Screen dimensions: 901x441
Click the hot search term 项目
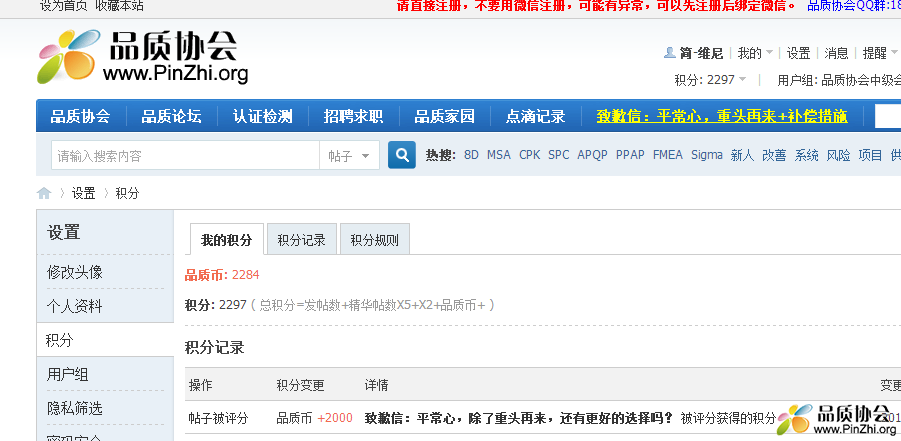[x=870, y=155]
